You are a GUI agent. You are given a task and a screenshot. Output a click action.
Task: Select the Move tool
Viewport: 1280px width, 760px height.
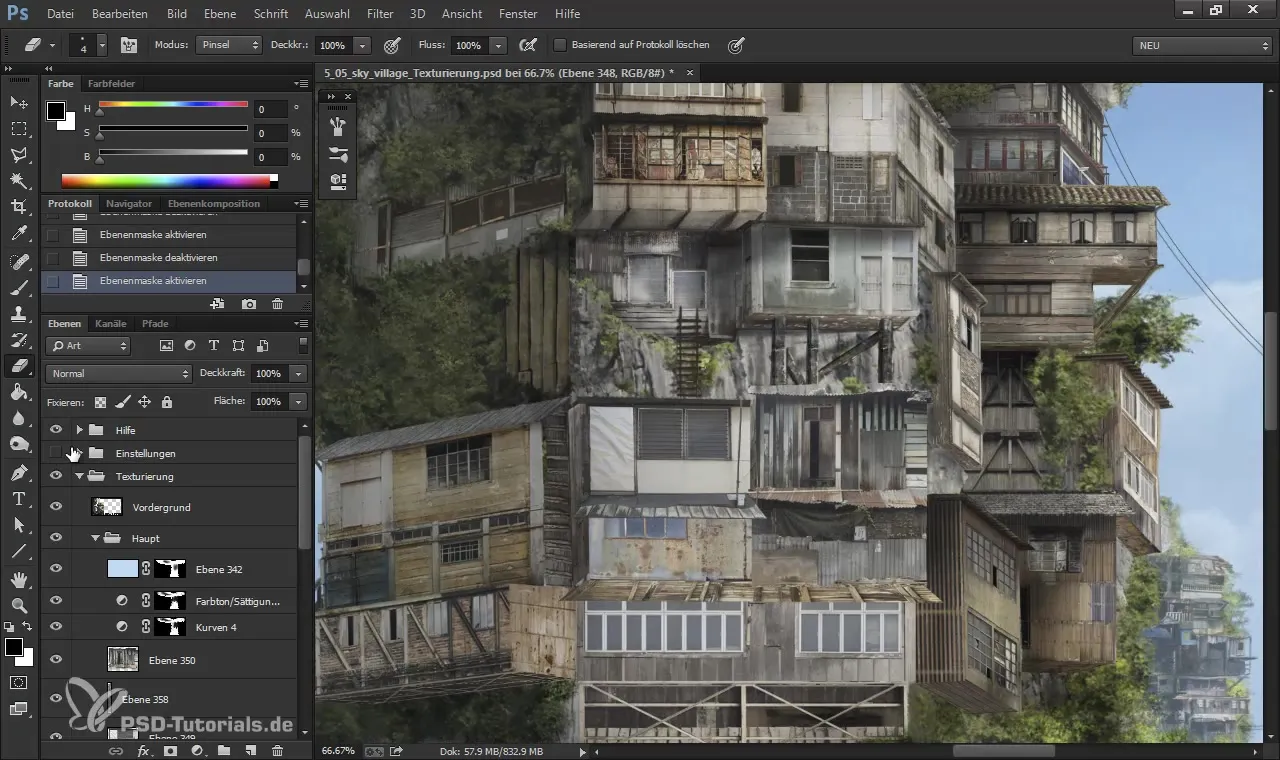[19, 103]
